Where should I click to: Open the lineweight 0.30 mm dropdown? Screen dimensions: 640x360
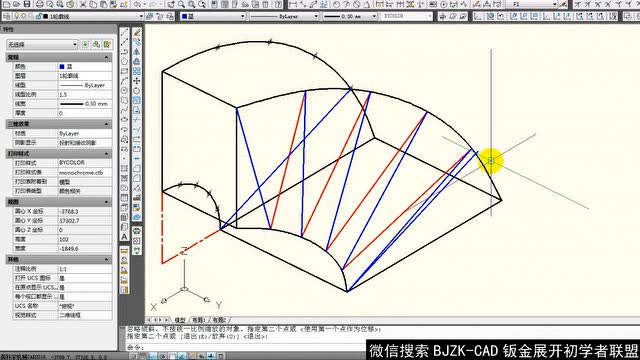[350, 16]
